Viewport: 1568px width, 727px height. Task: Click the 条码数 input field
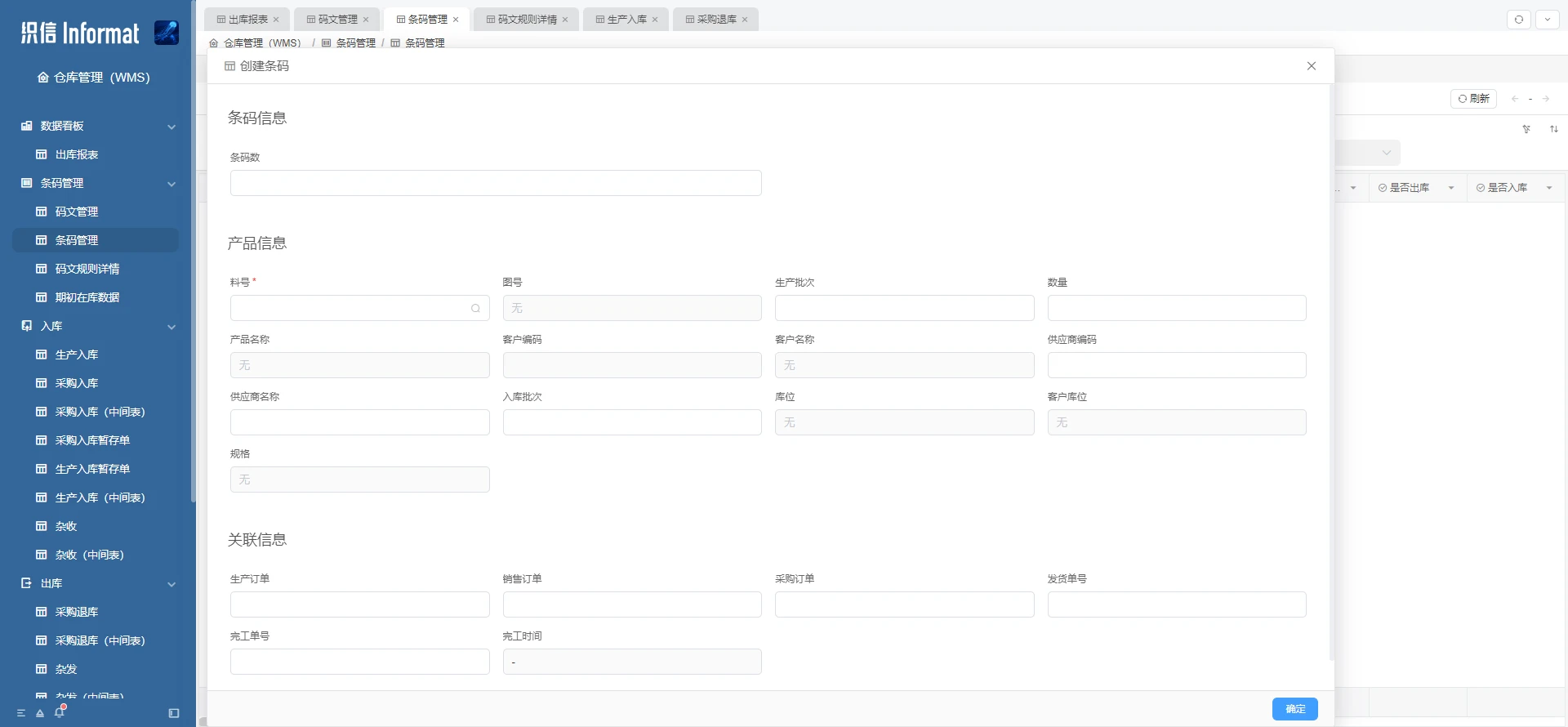tap(496, 183)
